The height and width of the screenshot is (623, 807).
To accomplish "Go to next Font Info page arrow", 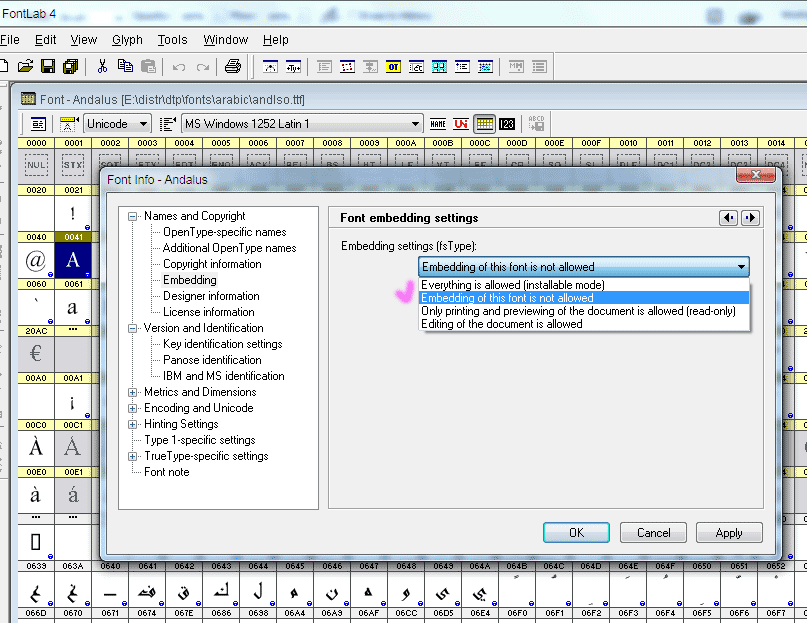I will point(750,218).
